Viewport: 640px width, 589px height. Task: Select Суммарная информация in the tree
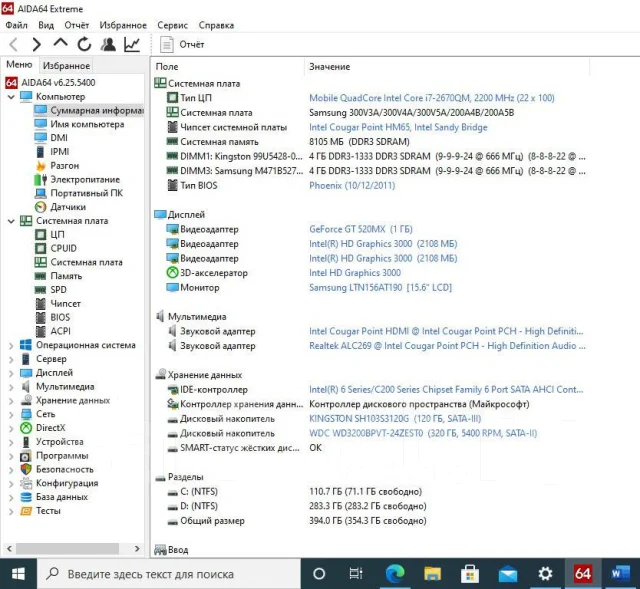pos(89,110)
